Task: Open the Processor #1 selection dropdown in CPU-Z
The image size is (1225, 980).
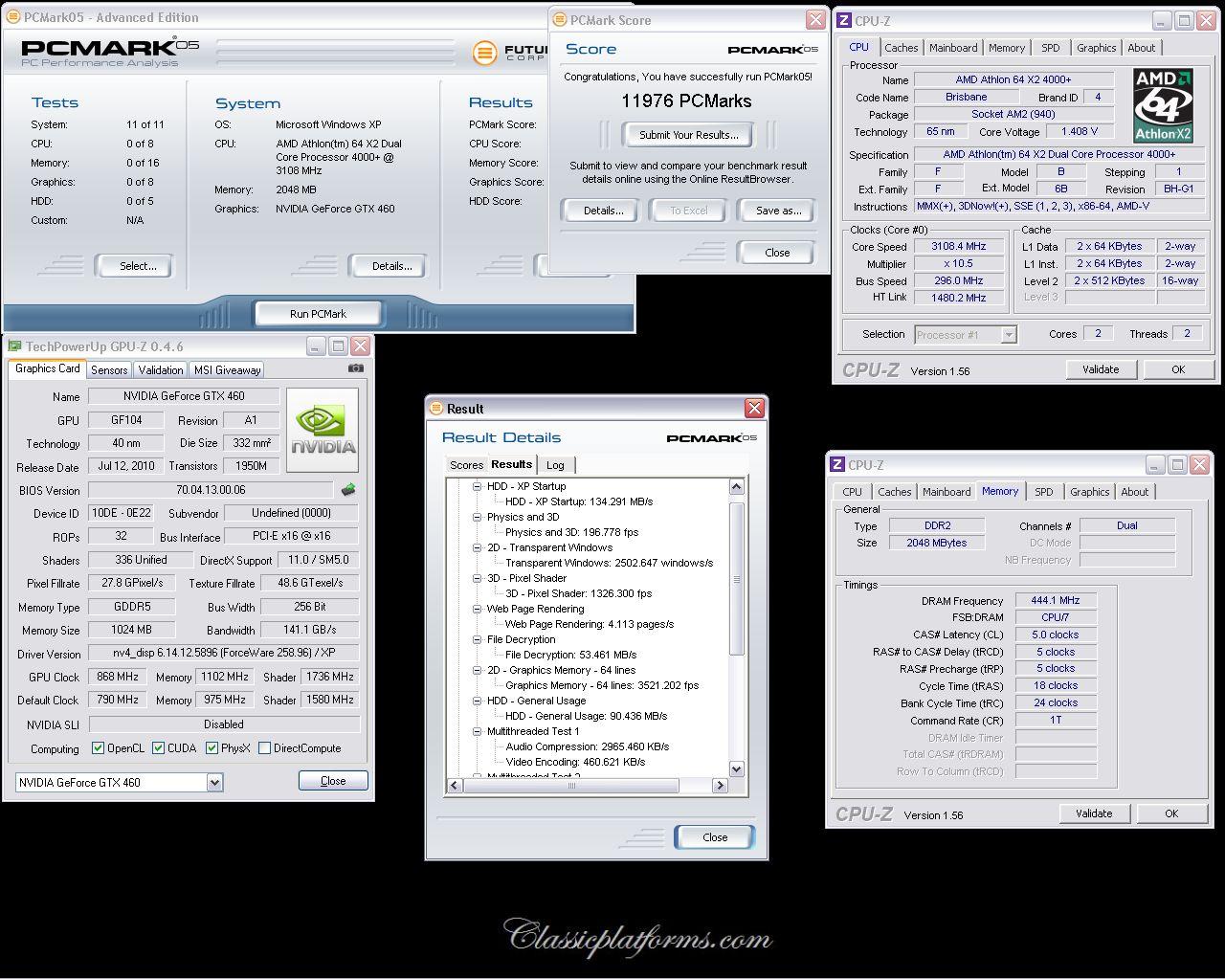Action: coord(1008,334)
